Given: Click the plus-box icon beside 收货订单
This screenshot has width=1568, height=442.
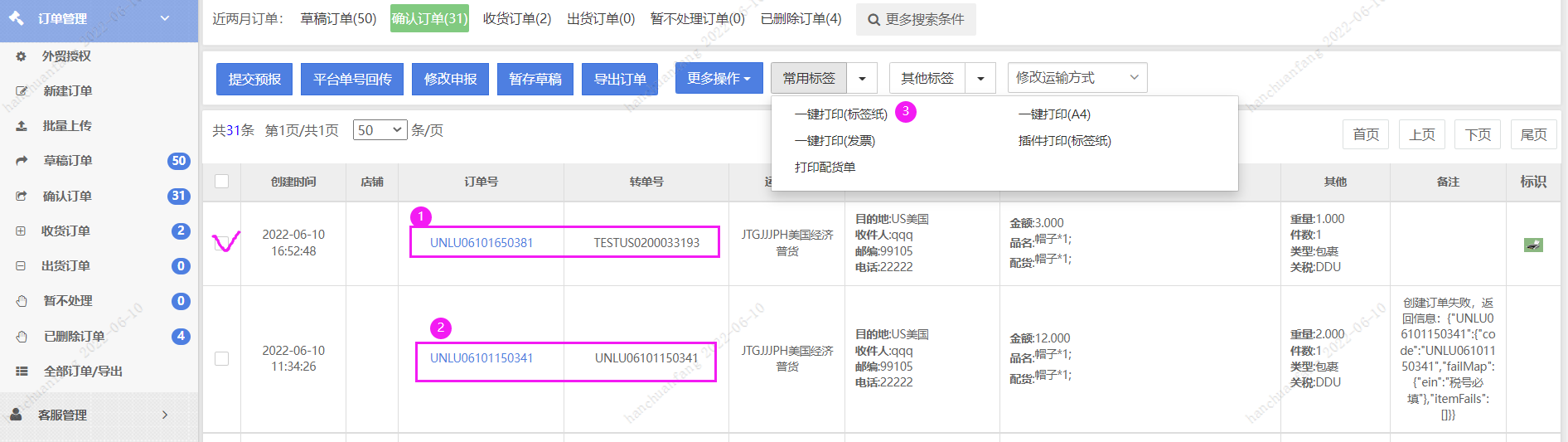Looking at the screenshot, I should pyautogui.click(x=21, y=231).
